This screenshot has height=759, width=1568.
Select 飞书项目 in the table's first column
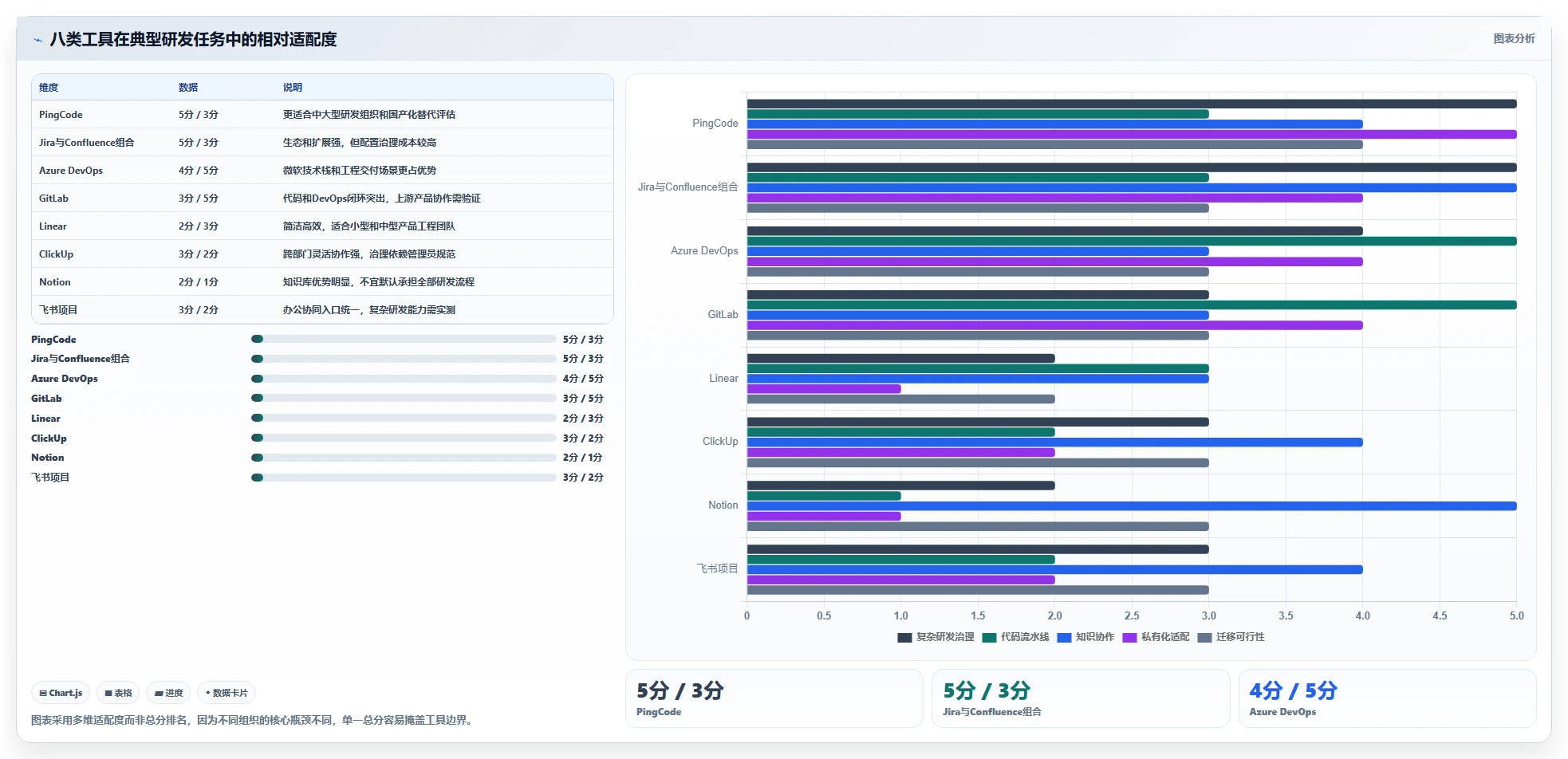pos(58,310)
